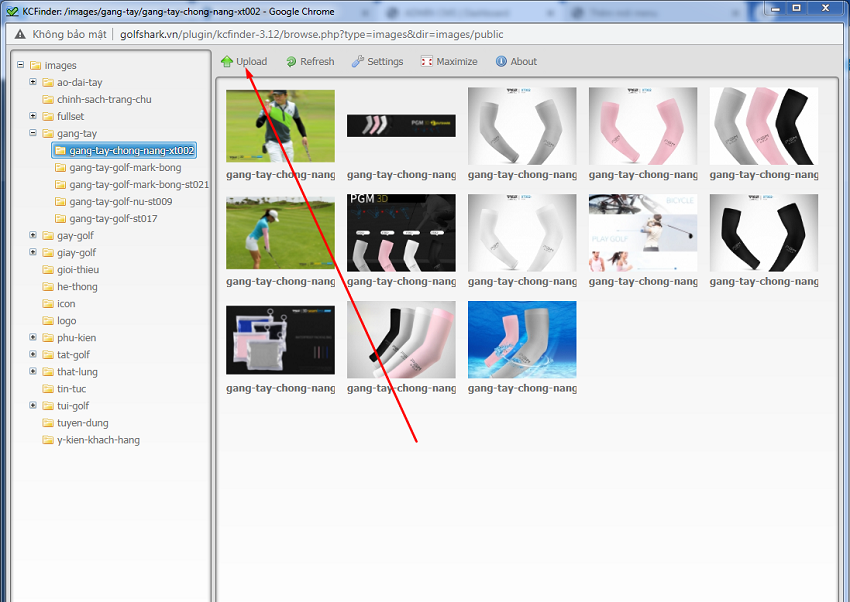Select the gang-tay-golf-mark-bong folder

click(x=125, y=168)
